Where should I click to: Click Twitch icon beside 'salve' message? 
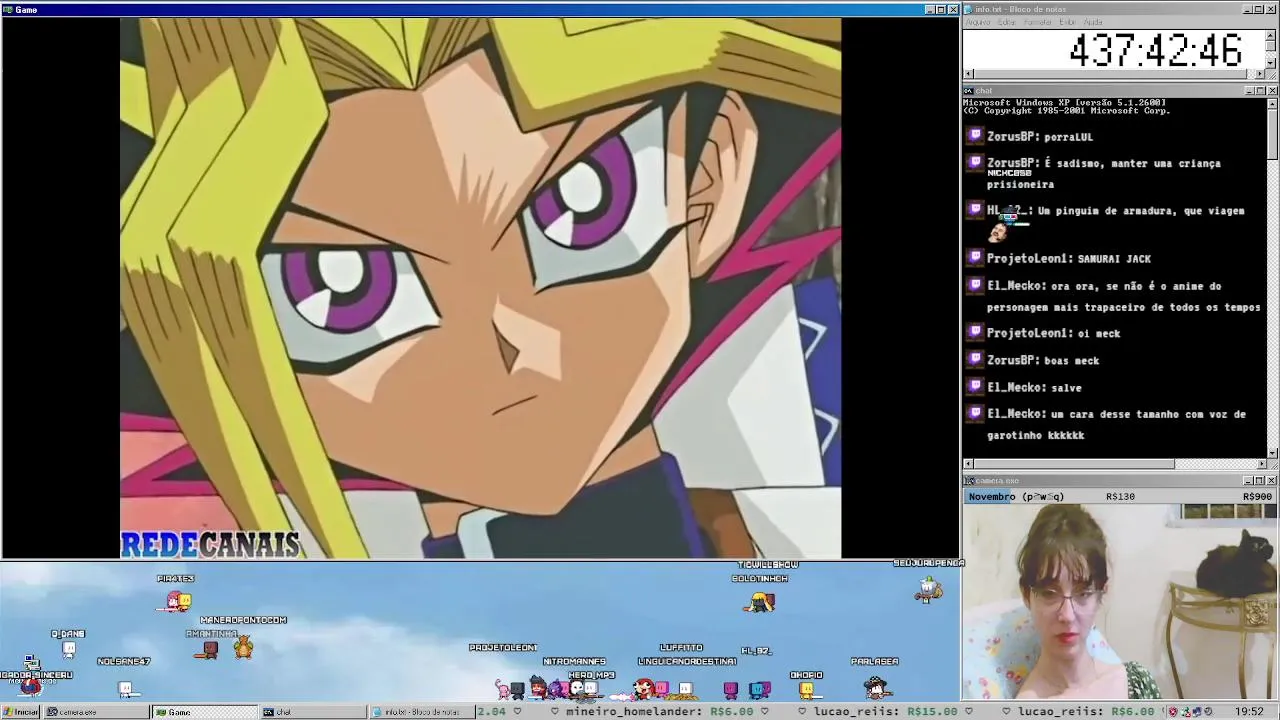pyautogui.click(x=976, y=386)
